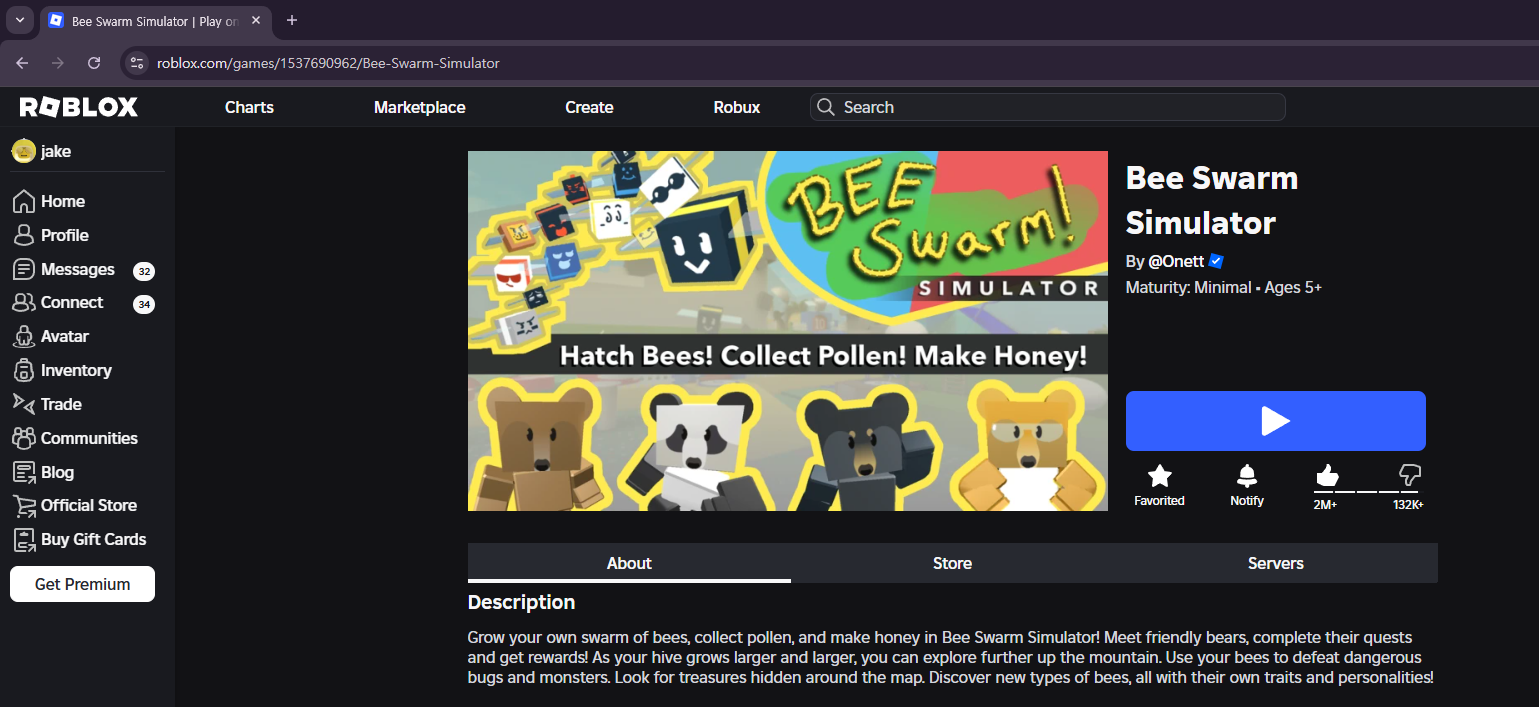Viewport: 1539px width, 707px height.
Task: Click the Get Premium button
Action: click(x=82, y=584)
